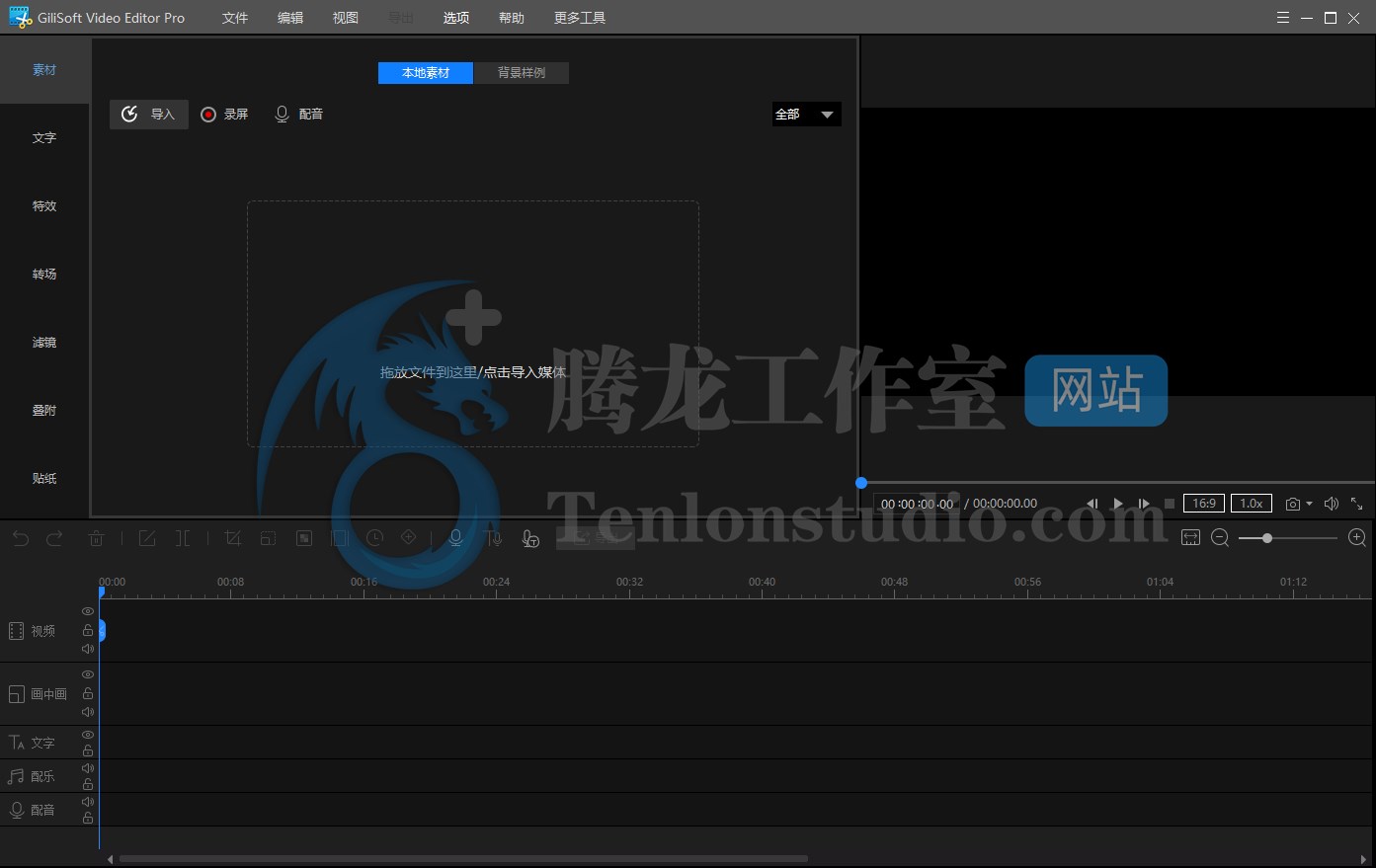Click the preview volume speaker icon
The width and height of the screenshot is (1376, 868).
click(1331, 504)
